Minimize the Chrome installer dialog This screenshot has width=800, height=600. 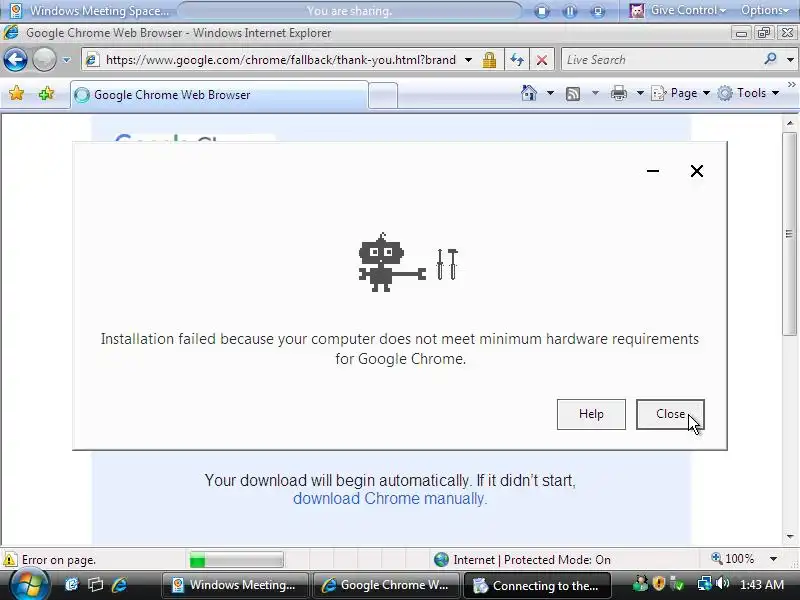click(x=653, y=171)
